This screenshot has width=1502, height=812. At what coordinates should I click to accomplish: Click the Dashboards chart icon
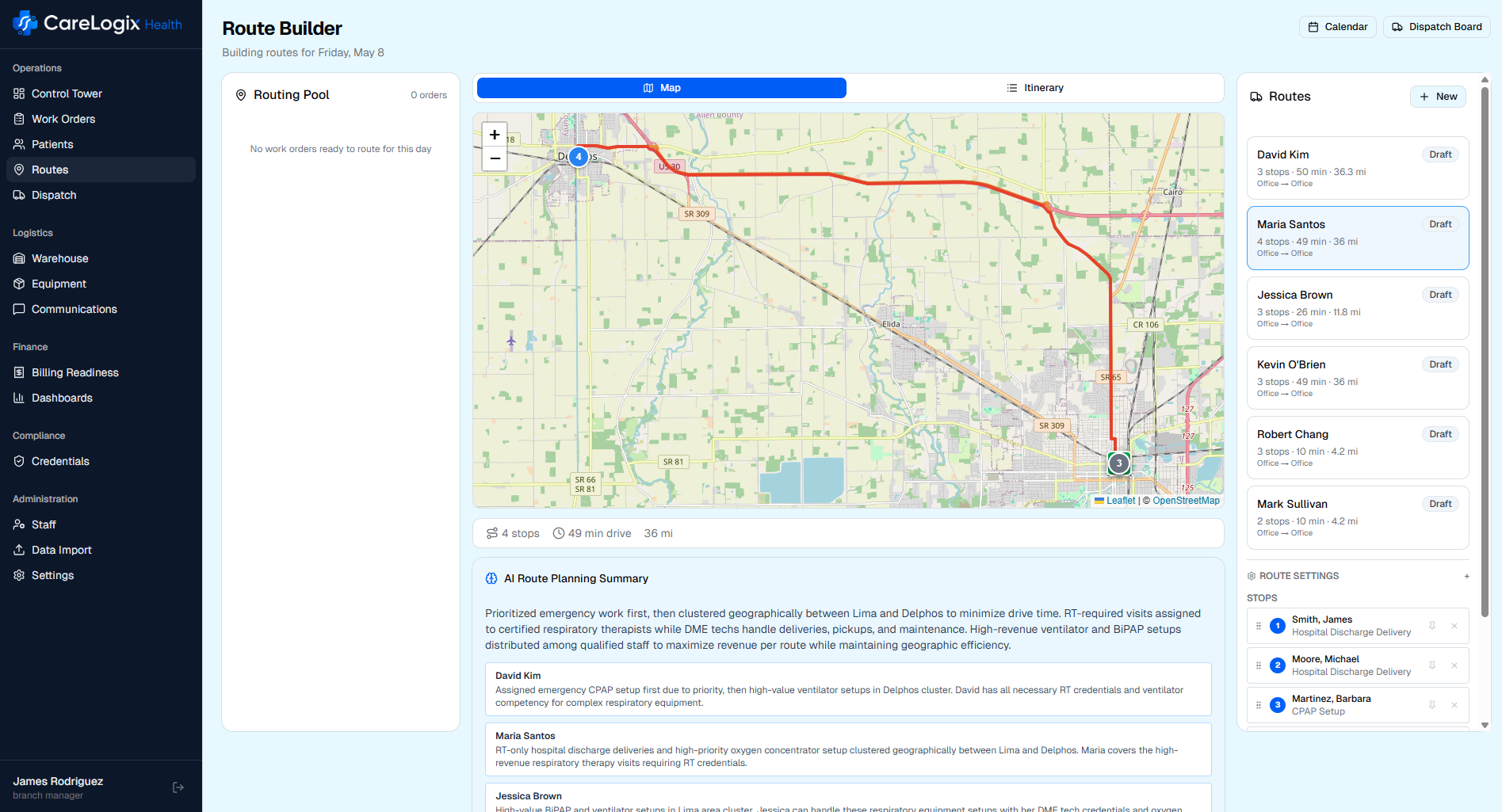[19, 398]
